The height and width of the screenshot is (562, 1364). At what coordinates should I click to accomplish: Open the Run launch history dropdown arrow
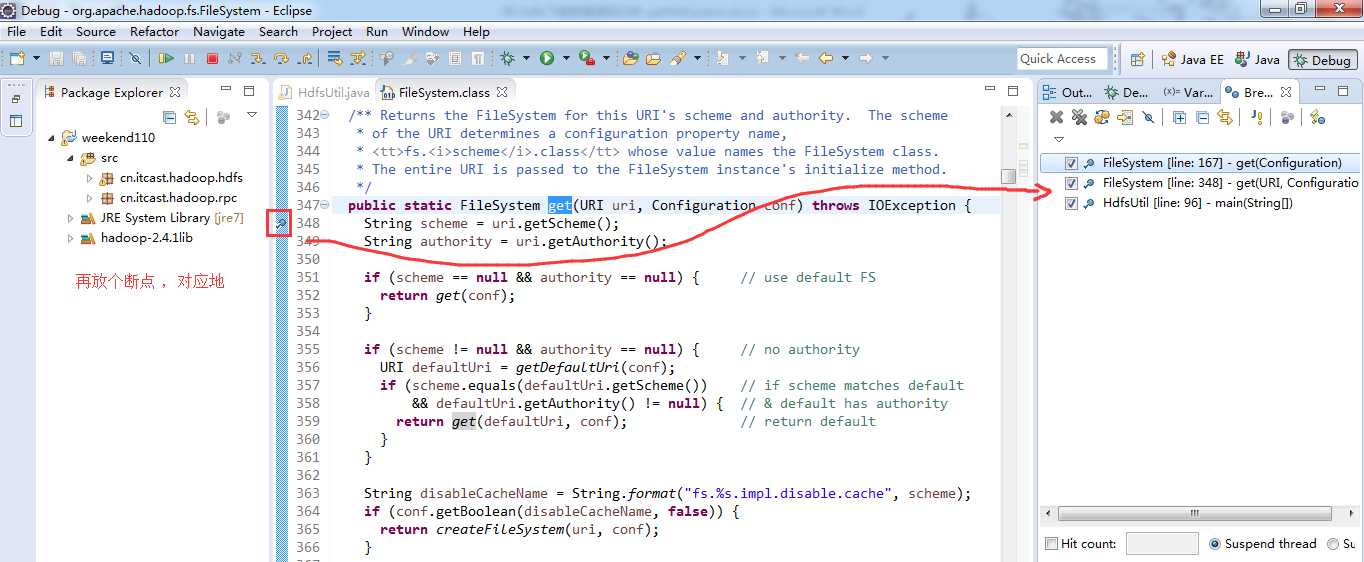[566, 58]
